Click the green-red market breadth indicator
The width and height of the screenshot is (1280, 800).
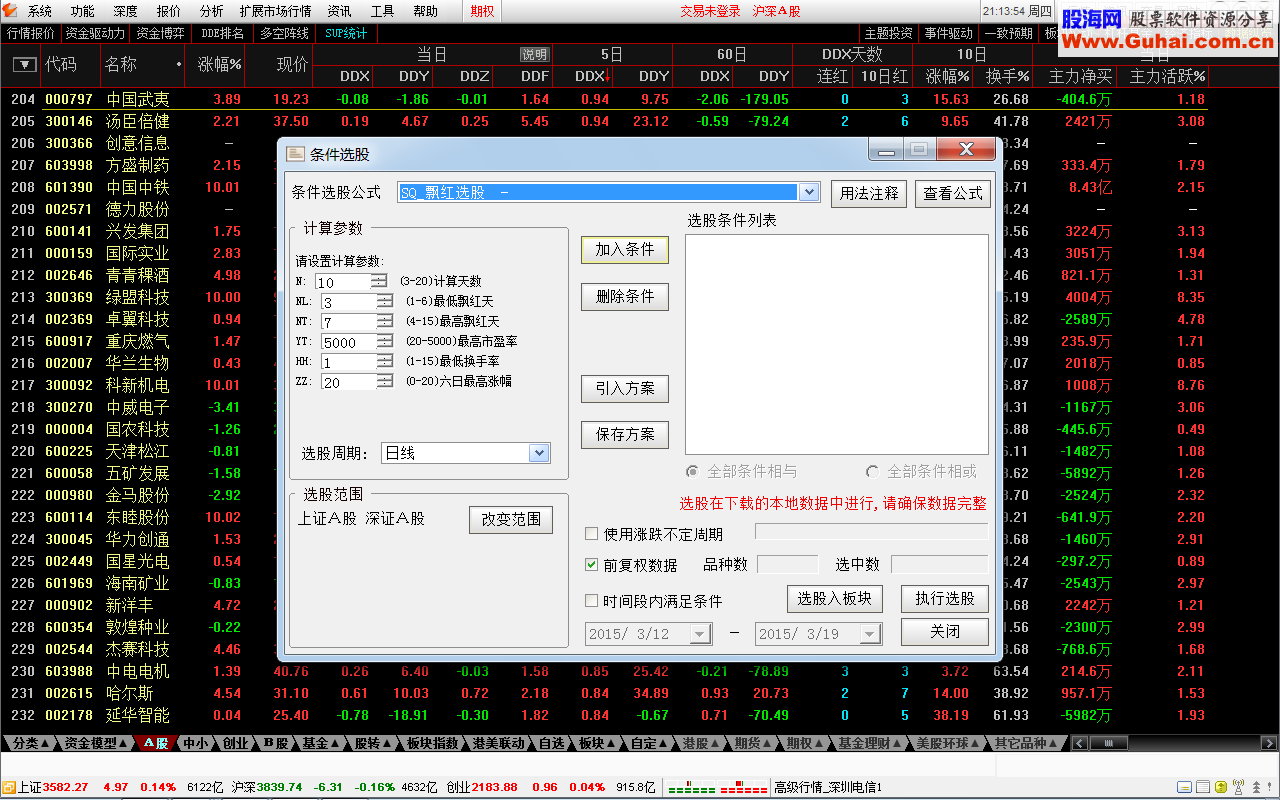717,788
